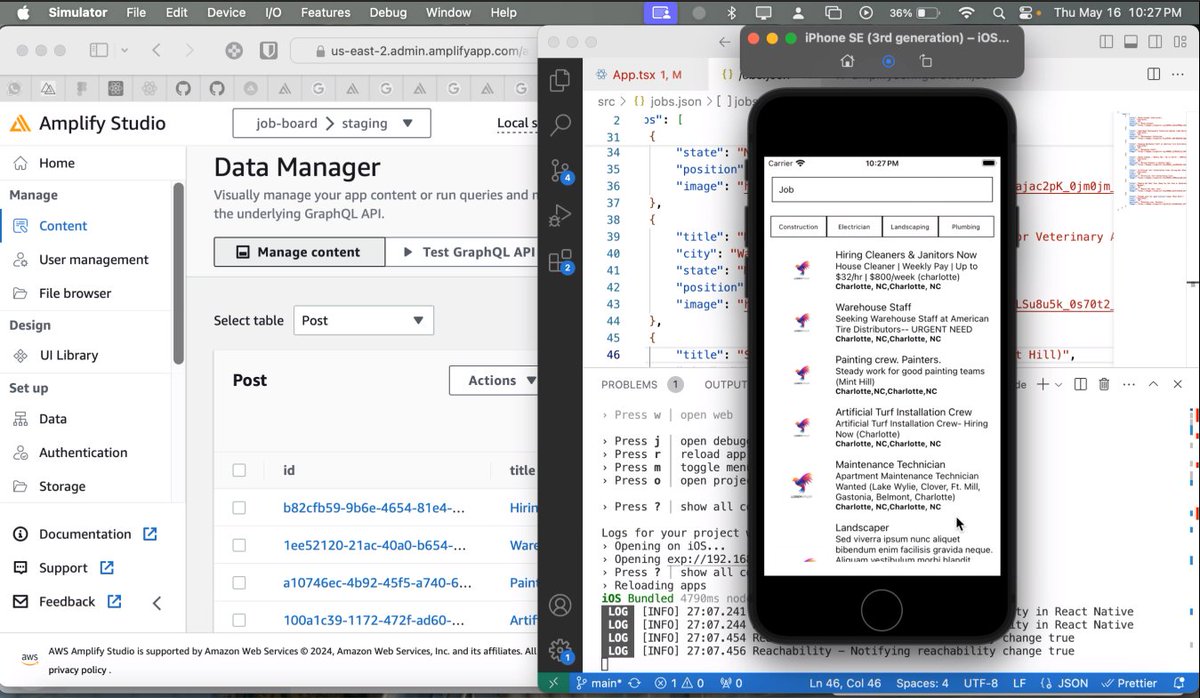Toggle VS Code primary sidebar layout icon

[x=1105, y=42]
